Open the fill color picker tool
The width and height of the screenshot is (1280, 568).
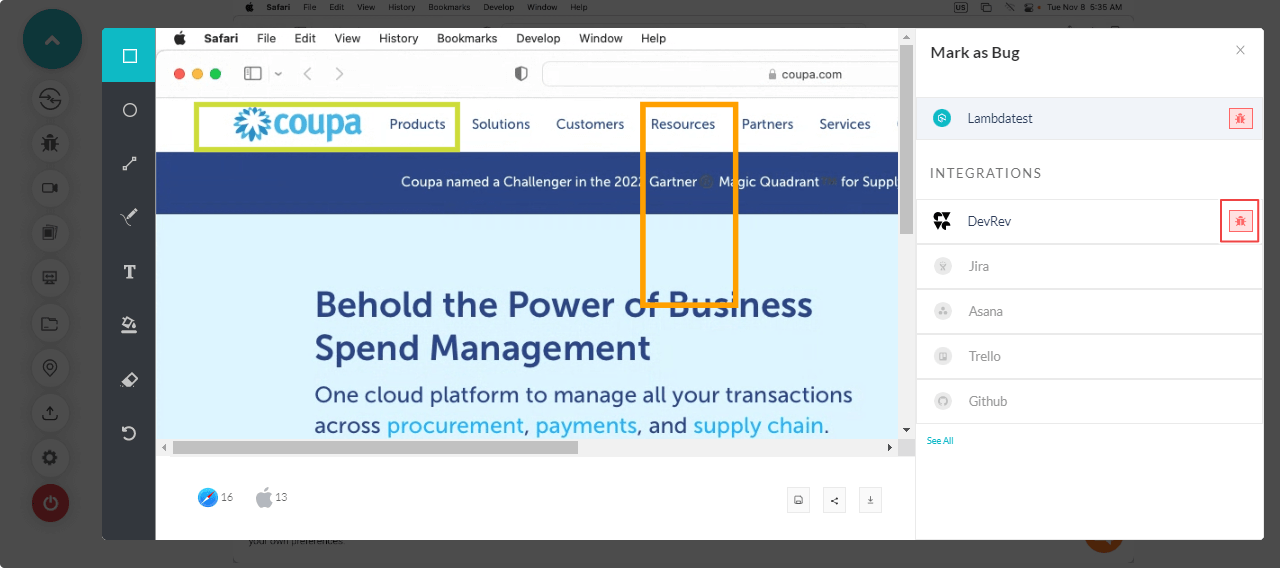pos(129,325)
